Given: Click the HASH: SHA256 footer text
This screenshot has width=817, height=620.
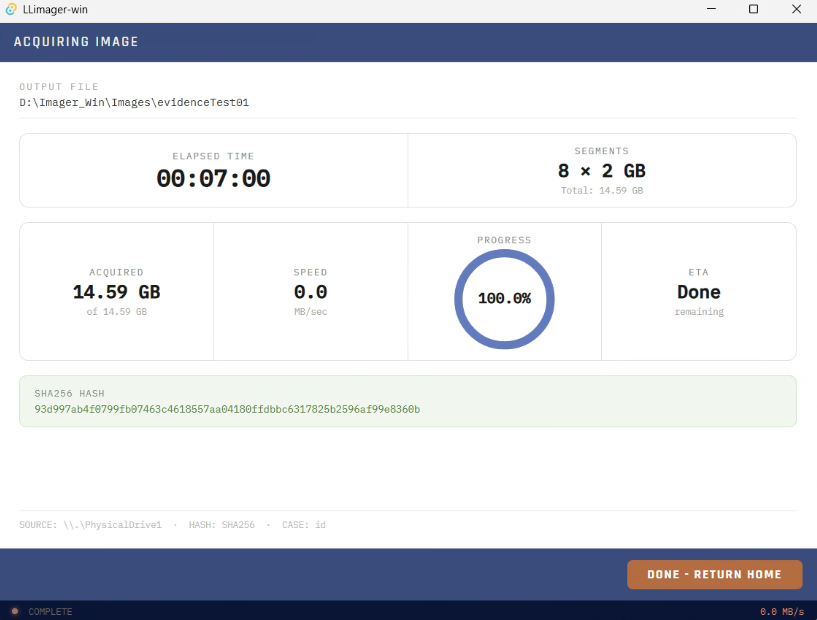Looking at the screenshot, I should [222, 525].
